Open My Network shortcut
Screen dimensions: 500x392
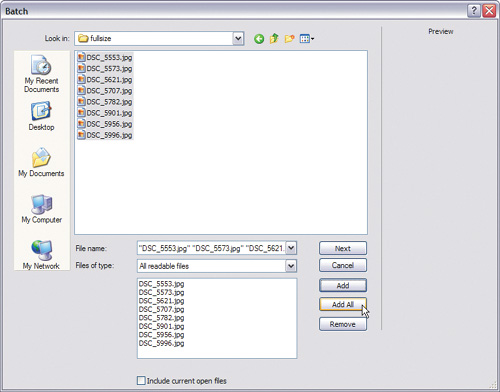tap(41, 255)
